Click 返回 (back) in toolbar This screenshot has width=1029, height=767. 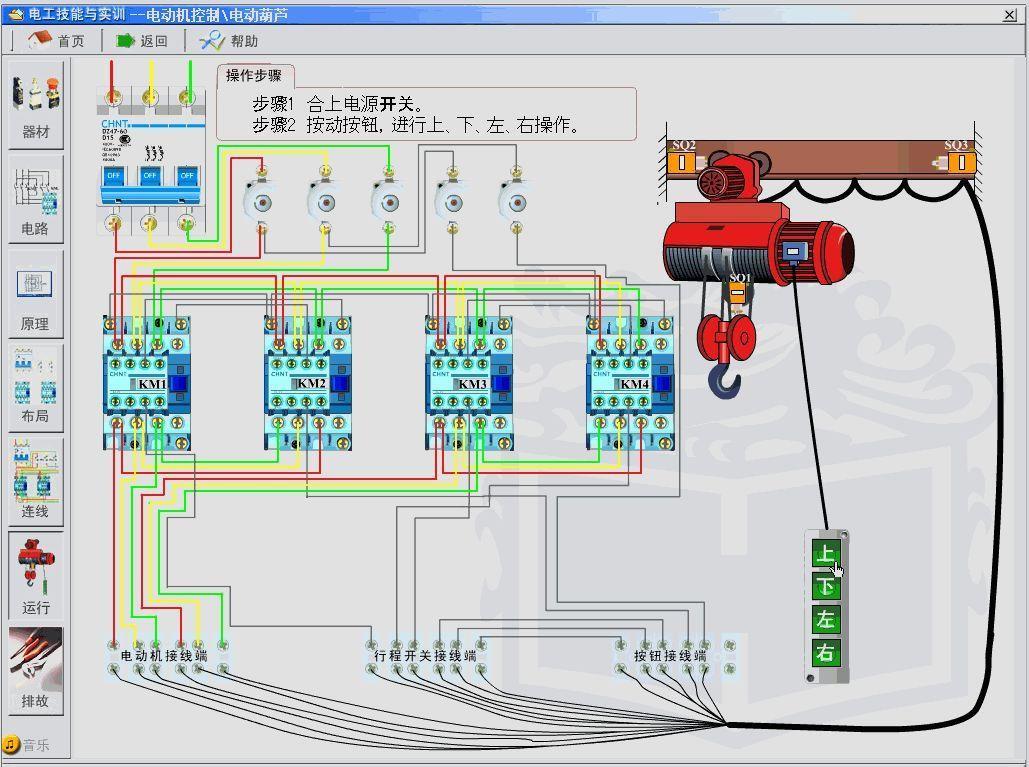coord(142,41)
